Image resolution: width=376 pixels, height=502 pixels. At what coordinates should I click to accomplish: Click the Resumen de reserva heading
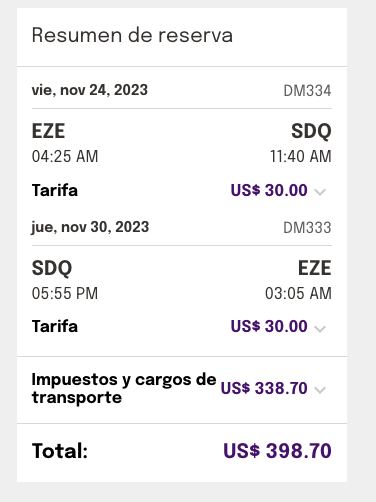click(x=132, y=35)
